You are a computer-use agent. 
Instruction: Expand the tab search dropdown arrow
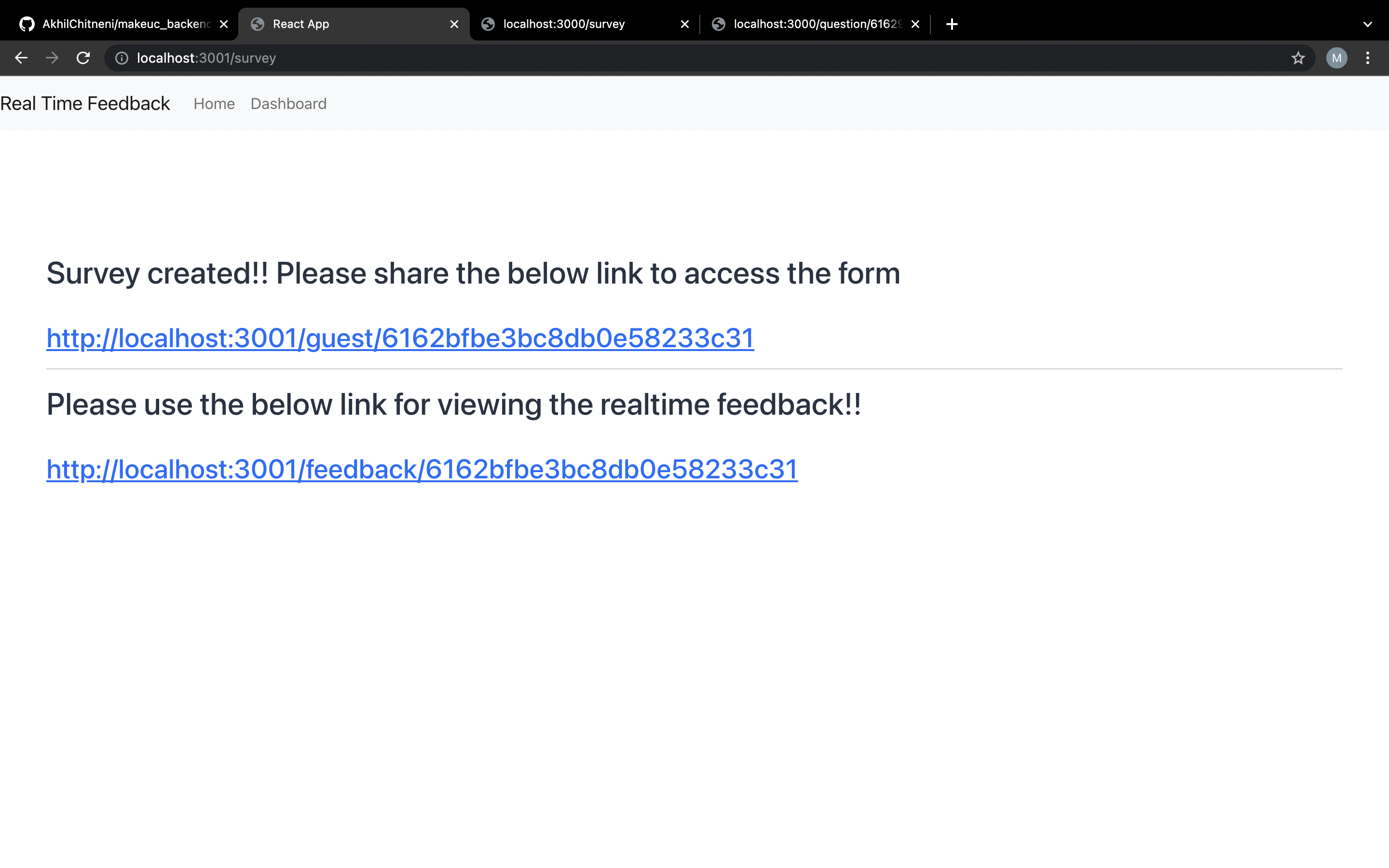[x=1368, y=24]
